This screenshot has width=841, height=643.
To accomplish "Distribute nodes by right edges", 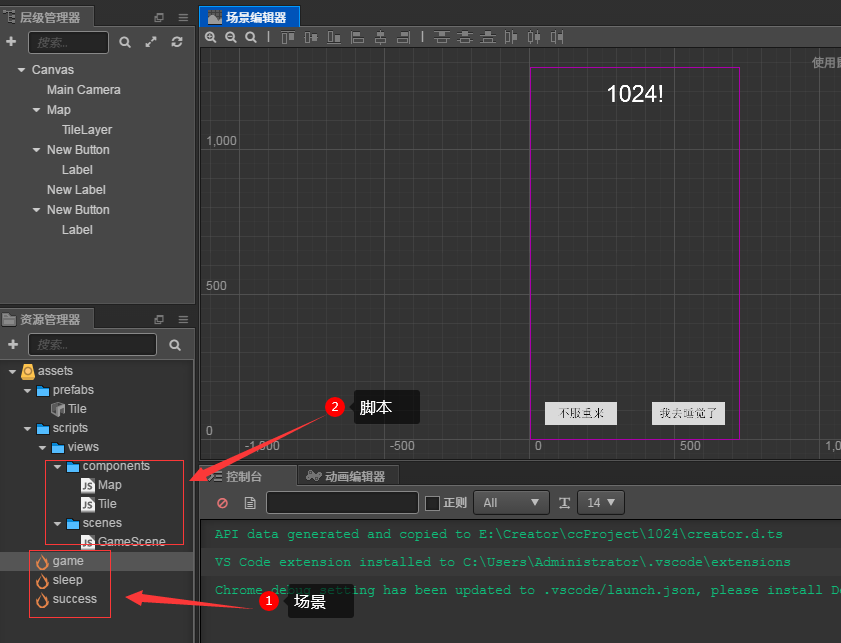I will [x=557, y=37].
